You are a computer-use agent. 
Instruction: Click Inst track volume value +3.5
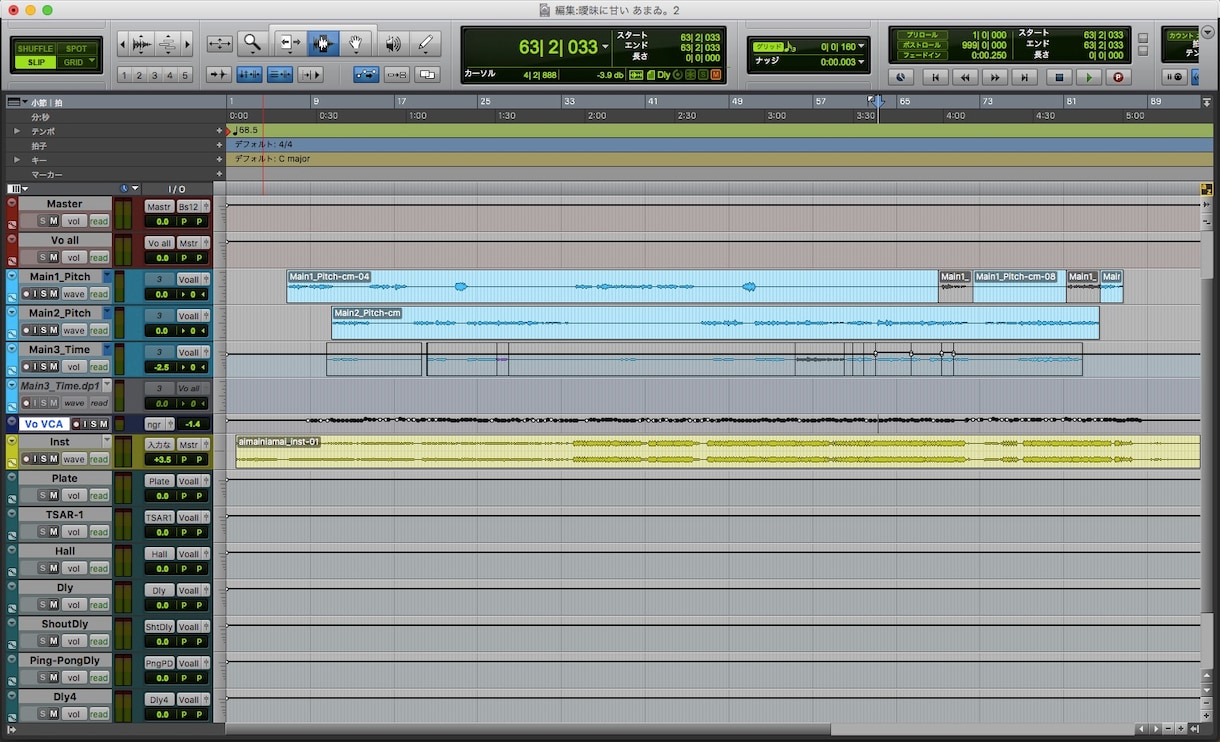[161, 459]
